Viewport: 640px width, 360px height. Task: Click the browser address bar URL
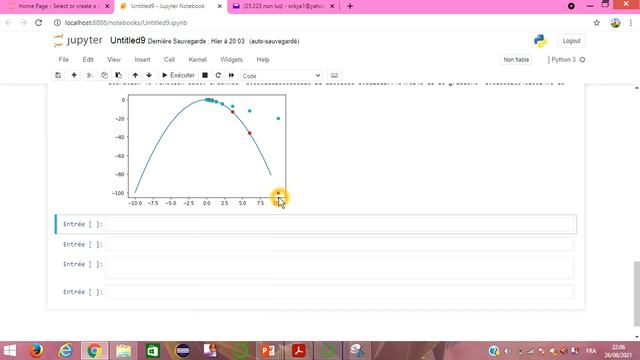[126, 23]
